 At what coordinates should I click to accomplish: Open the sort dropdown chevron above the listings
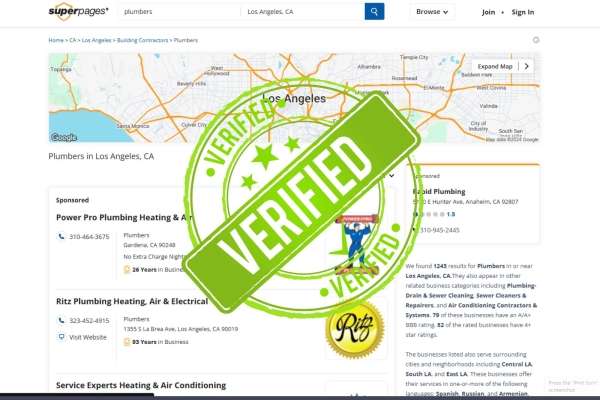pos(391,176)
